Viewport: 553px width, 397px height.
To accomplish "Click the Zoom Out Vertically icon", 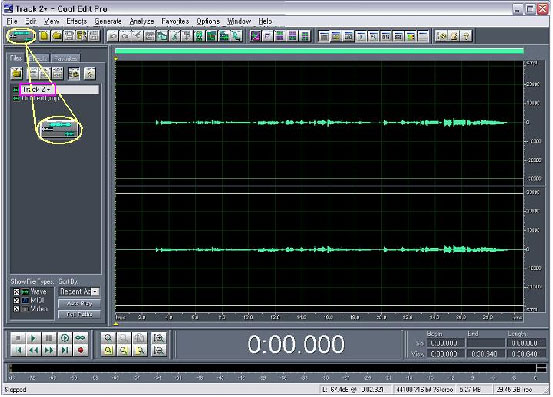I will (159, 350).
